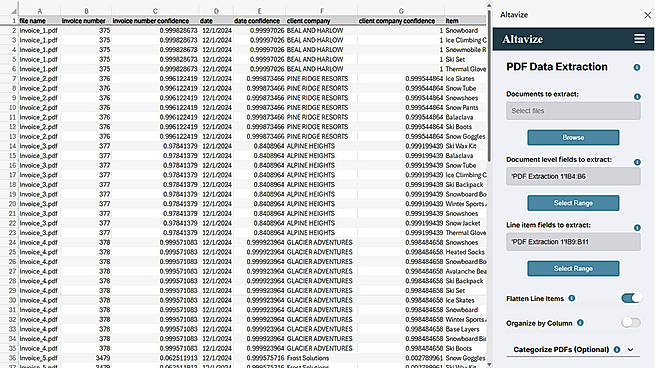Click the info icon for Document level fields
Viewport: 655px width, 368px height.
[x=637, y=162]
